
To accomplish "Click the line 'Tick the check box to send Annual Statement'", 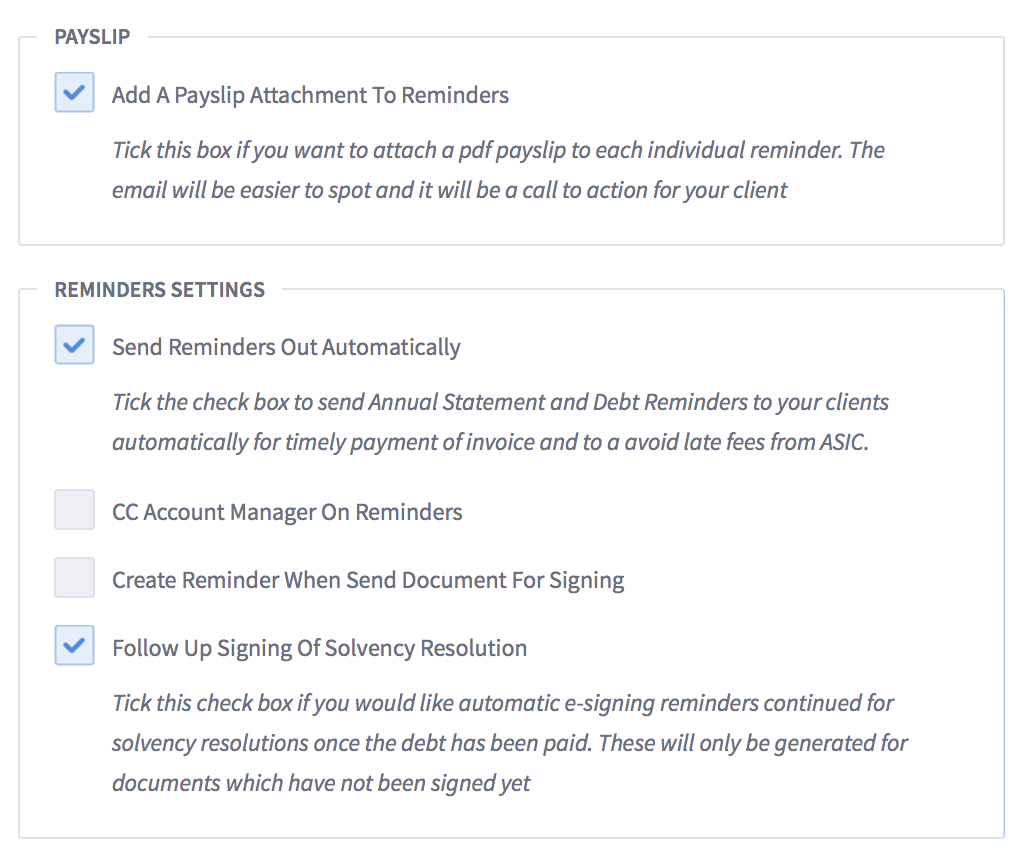I will point(500,403).
